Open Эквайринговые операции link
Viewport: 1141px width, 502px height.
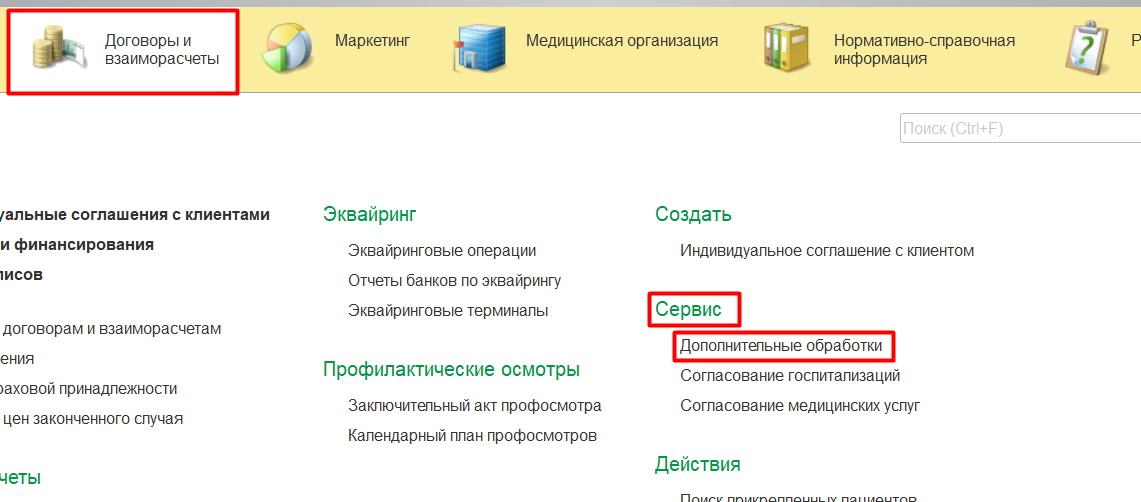tap(442, 251)
